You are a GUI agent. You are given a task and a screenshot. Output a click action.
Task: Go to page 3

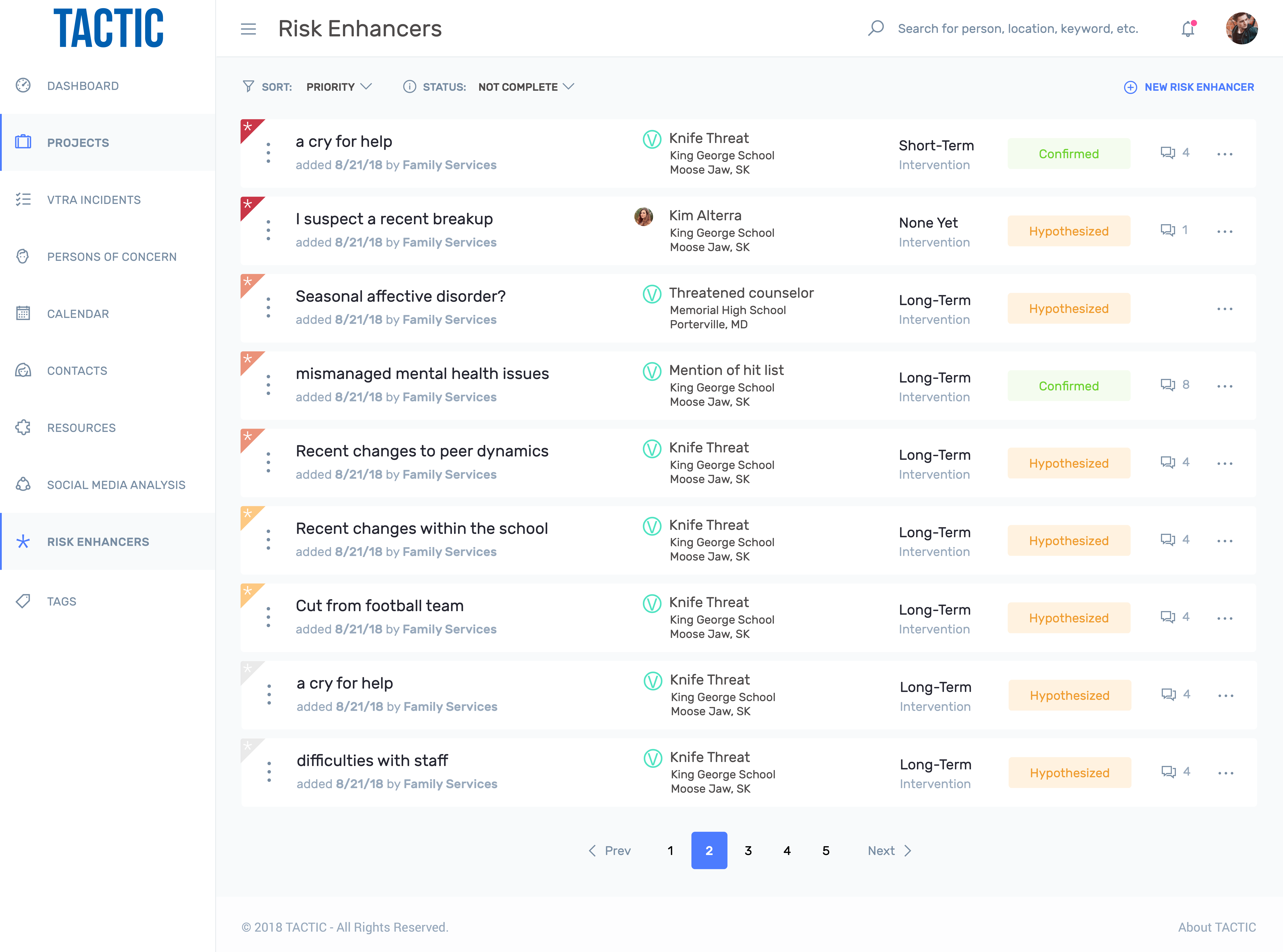[748, 851]
